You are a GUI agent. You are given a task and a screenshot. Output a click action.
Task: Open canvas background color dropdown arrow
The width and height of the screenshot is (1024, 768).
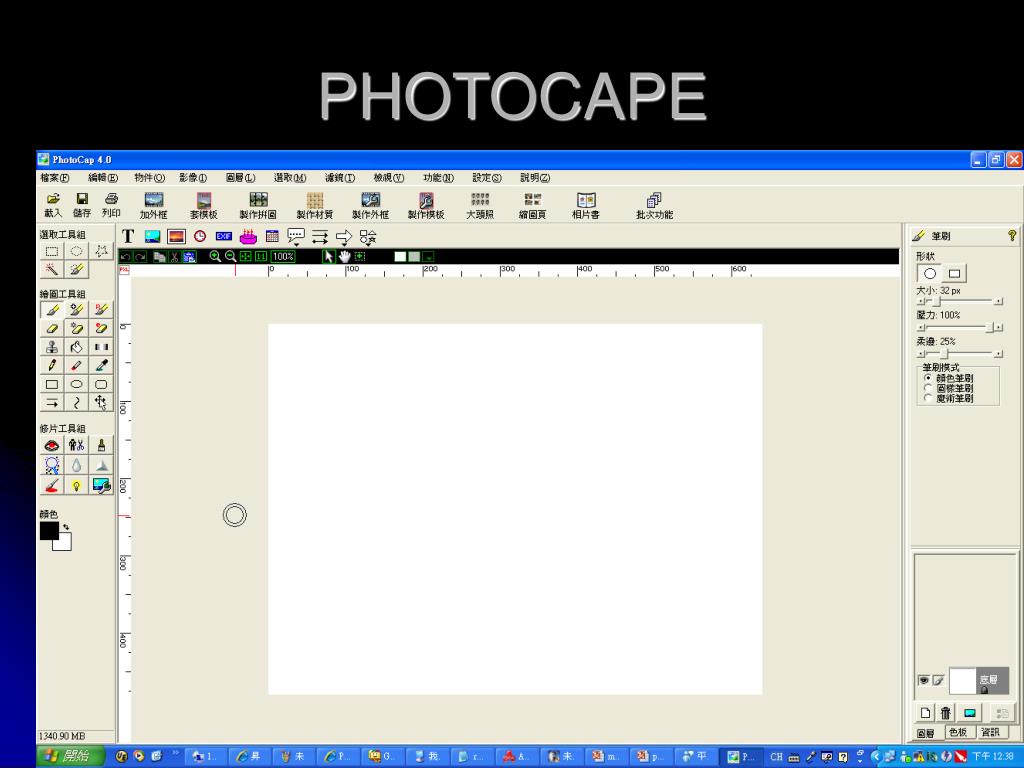click(428, 257)
